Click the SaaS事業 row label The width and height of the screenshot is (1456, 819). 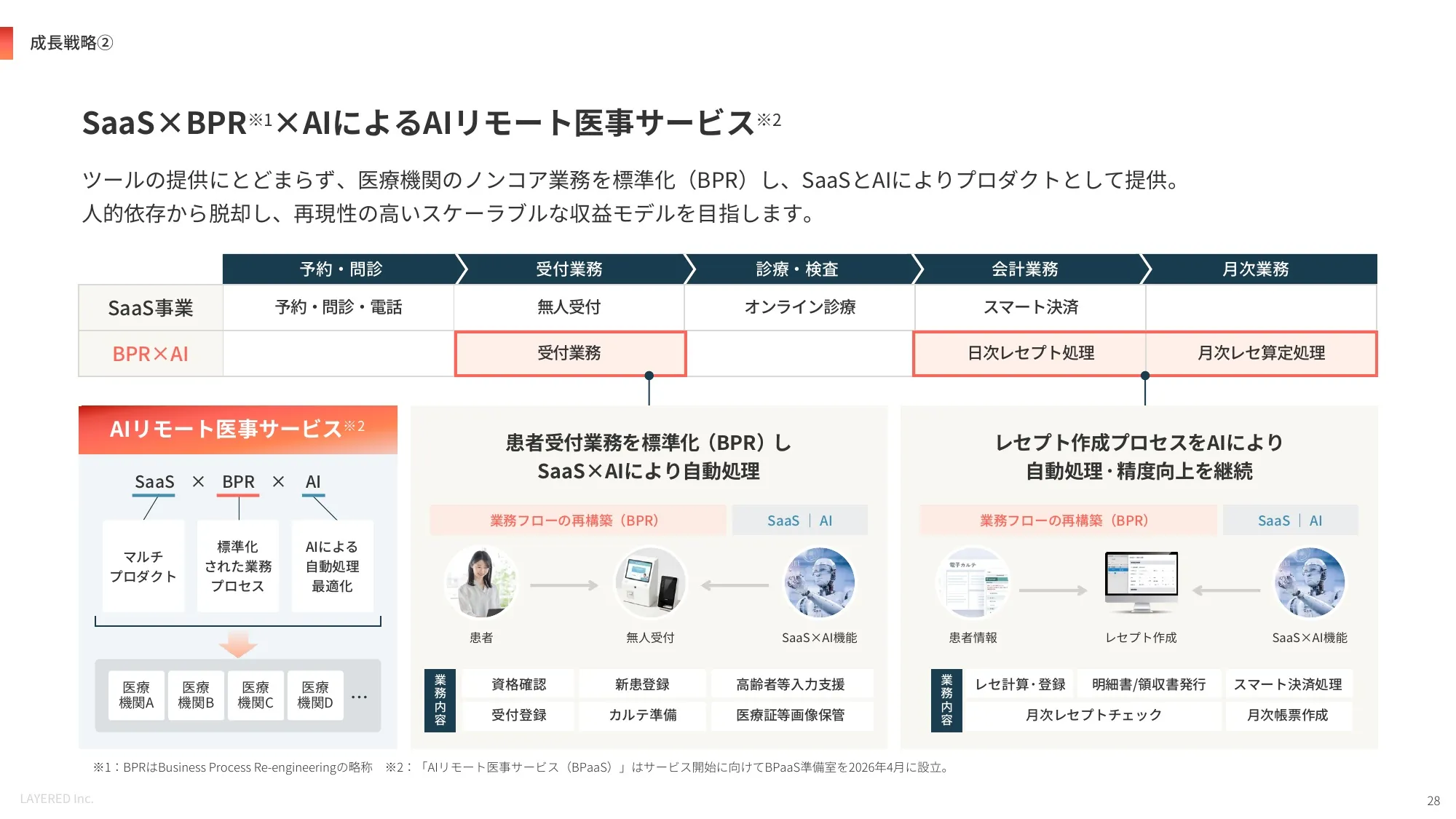151,308
